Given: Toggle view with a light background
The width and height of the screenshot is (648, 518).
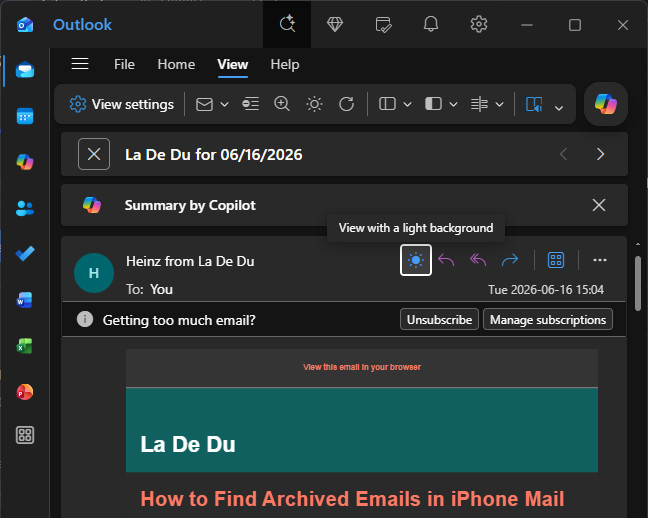Looking at the screenshot, I should (x=416, y=260).
